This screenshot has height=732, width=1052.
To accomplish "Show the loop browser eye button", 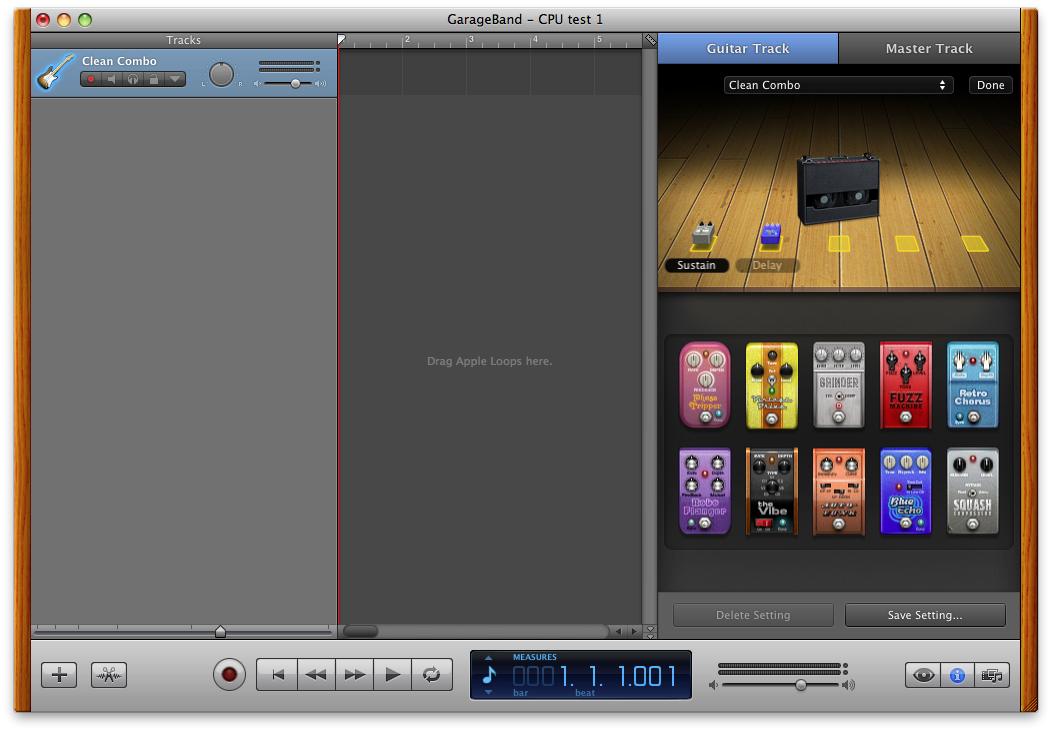I will 923,675.
